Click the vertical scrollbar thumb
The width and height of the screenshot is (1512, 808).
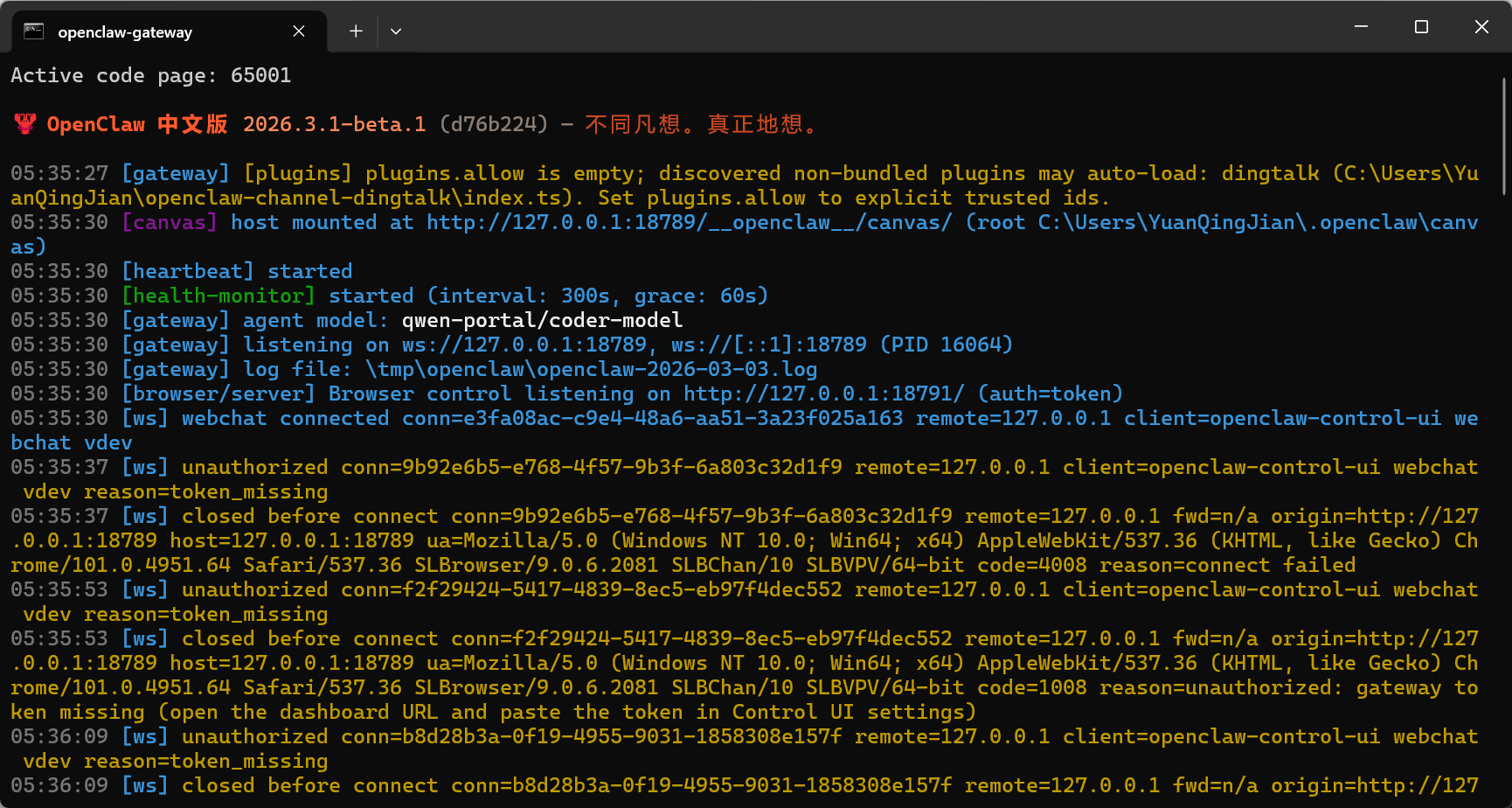1504,136
